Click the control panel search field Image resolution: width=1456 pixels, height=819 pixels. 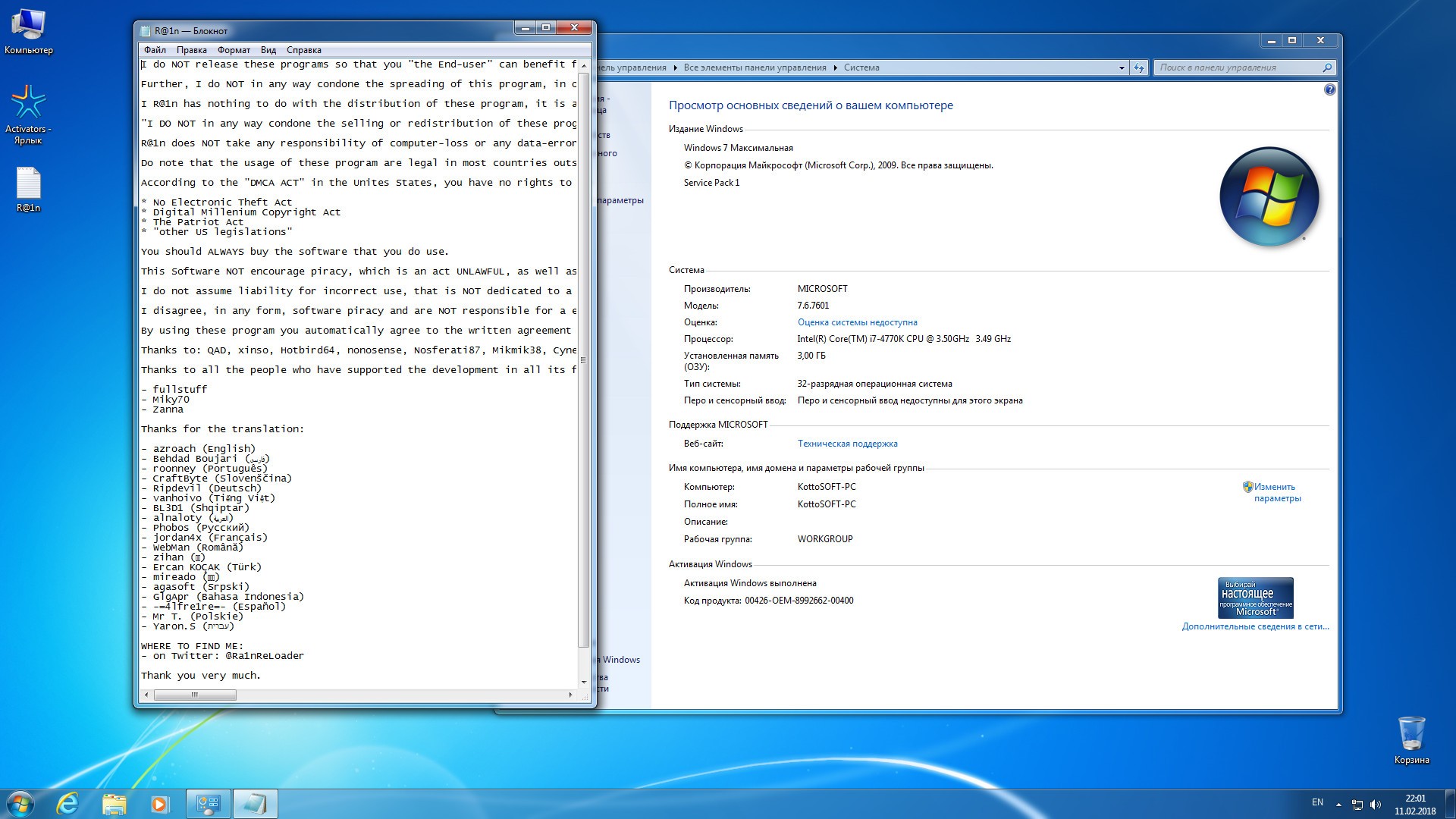click(x=1236, y=67)
